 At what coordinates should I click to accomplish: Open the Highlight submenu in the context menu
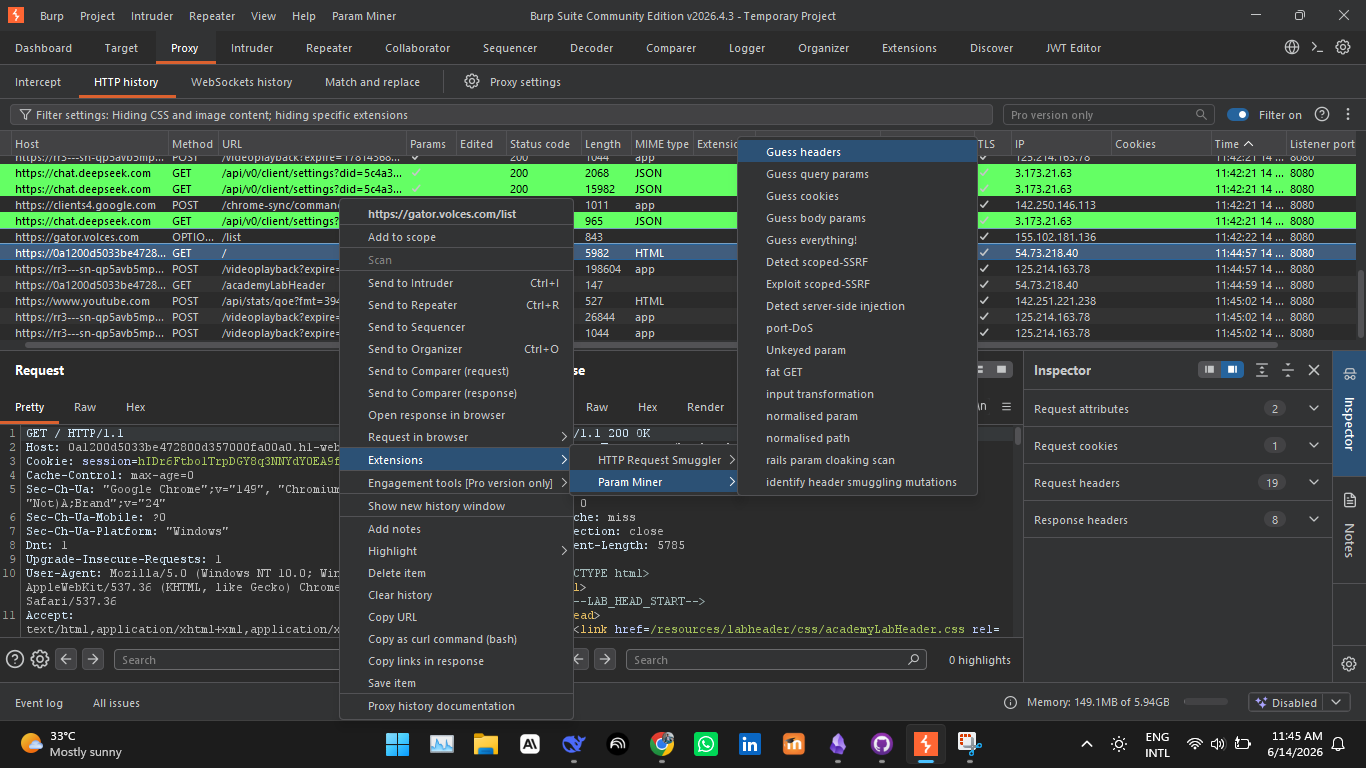coord(456,551)
